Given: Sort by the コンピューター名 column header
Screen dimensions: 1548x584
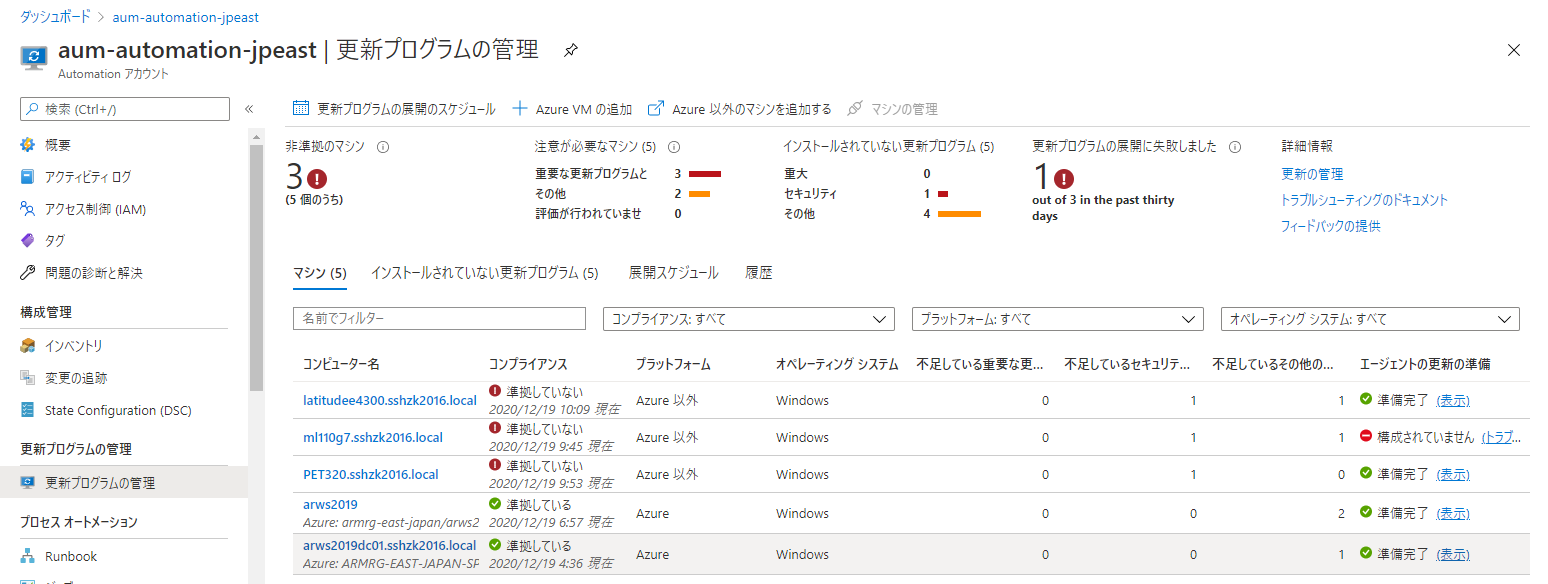Looking at the screenshot, I should click(341, 364).
